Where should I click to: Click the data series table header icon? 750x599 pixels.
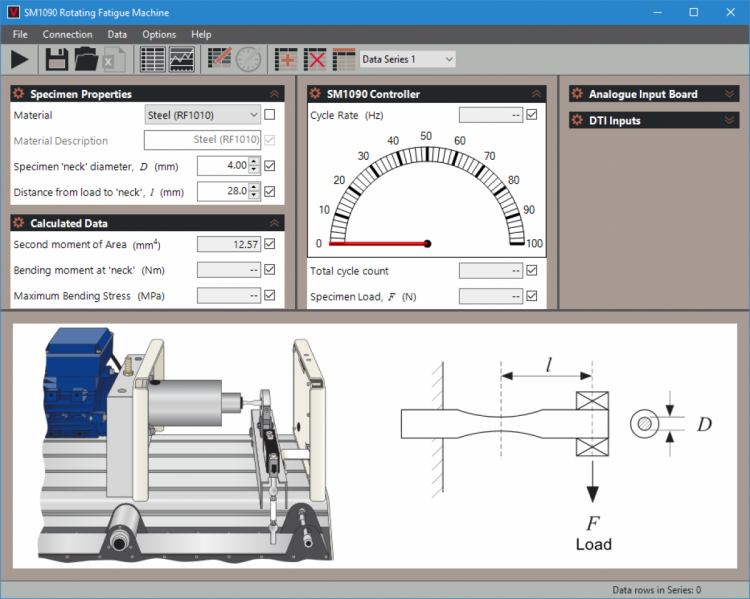point(344,60)
